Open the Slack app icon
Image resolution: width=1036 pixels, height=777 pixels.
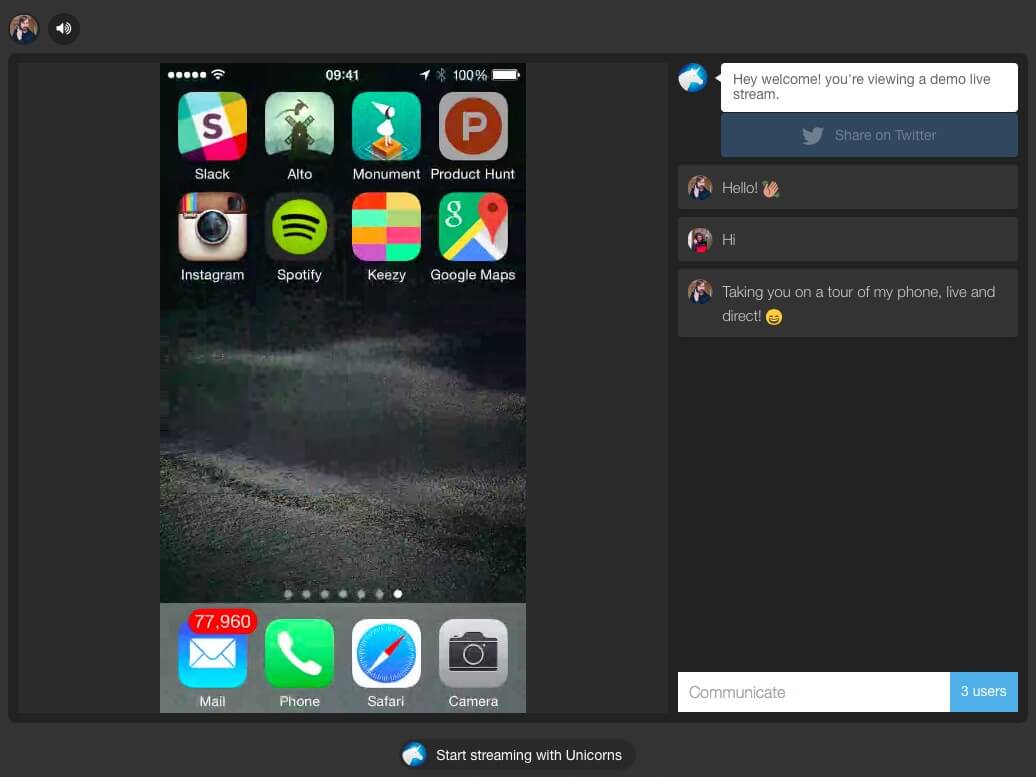tap(212, 126)
